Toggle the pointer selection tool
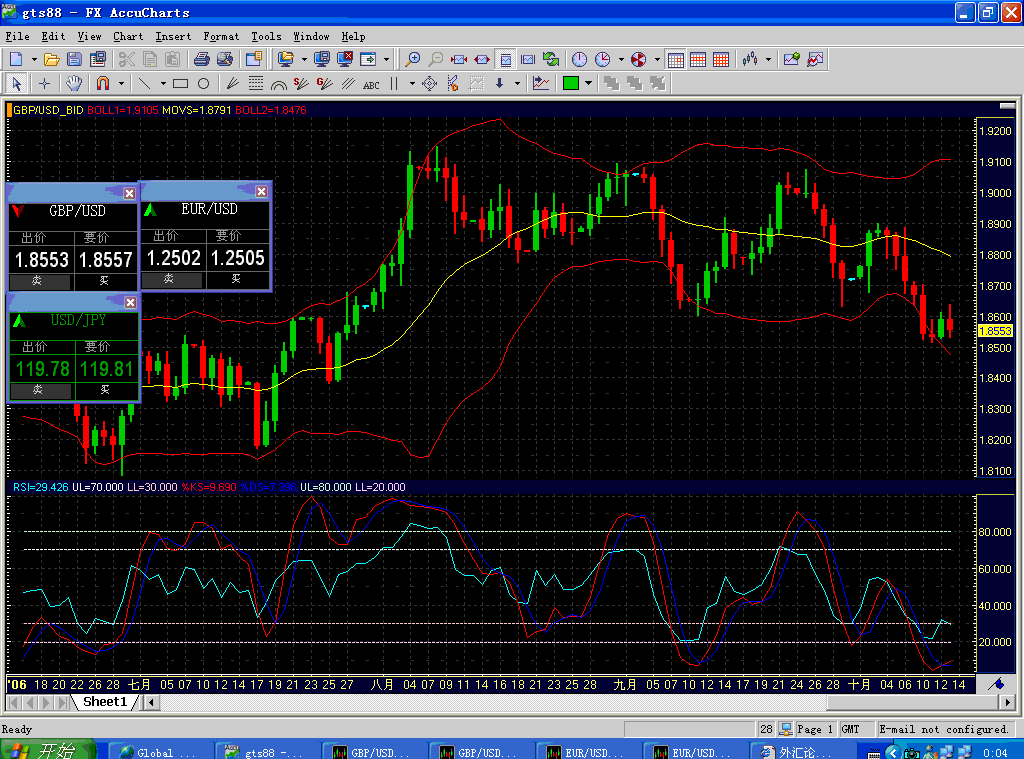 (16, 83)
